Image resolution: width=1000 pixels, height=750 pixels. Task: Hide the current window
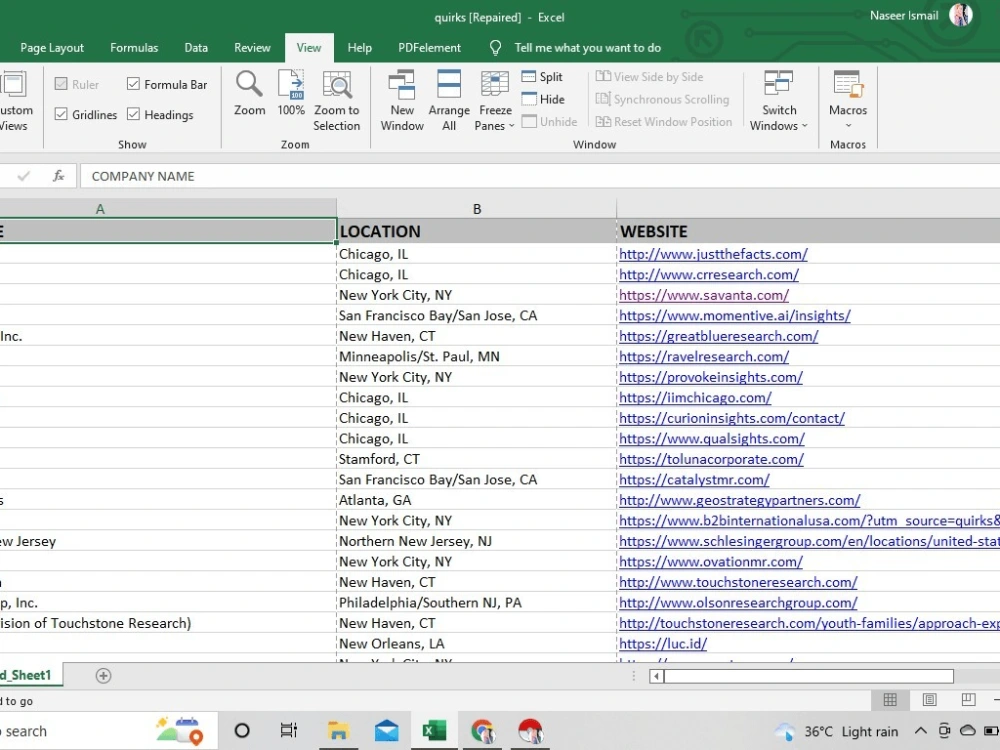(x=543, y=99)
